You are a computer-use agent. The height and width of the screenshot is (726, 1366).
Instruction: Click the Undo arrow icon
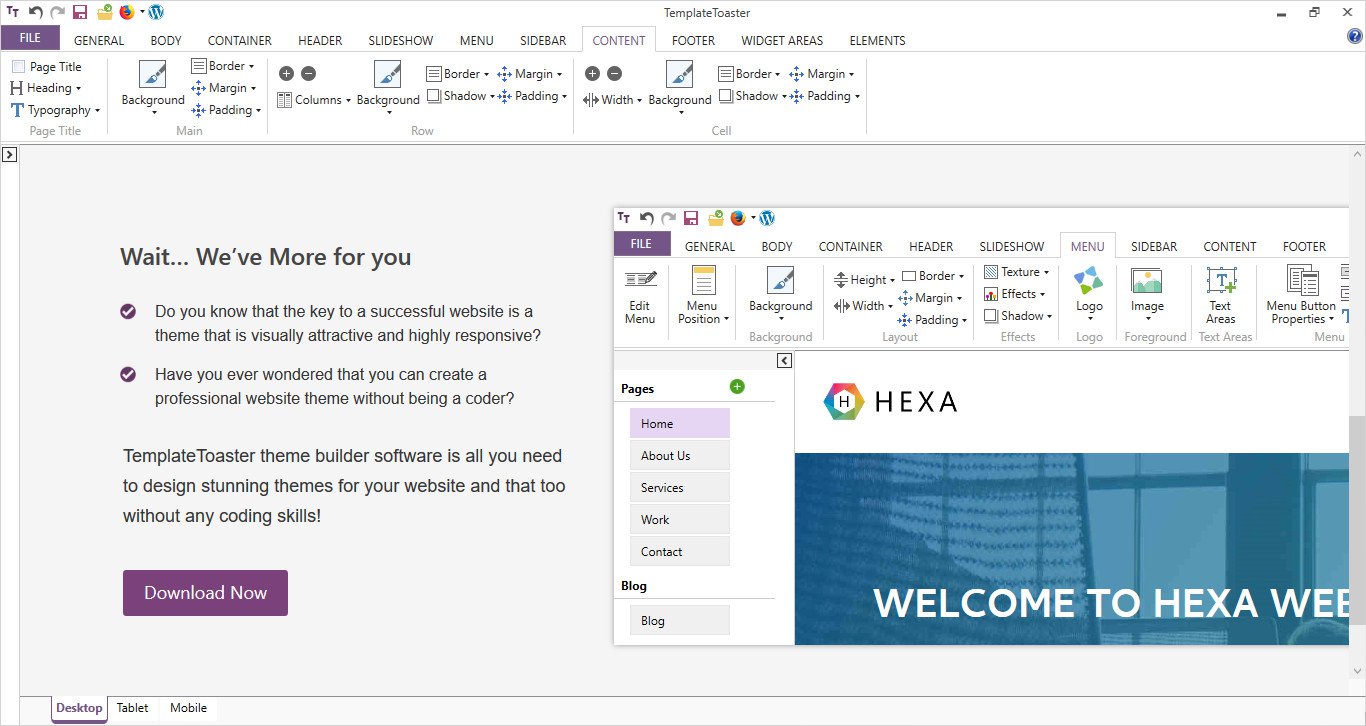coord(36,12)
